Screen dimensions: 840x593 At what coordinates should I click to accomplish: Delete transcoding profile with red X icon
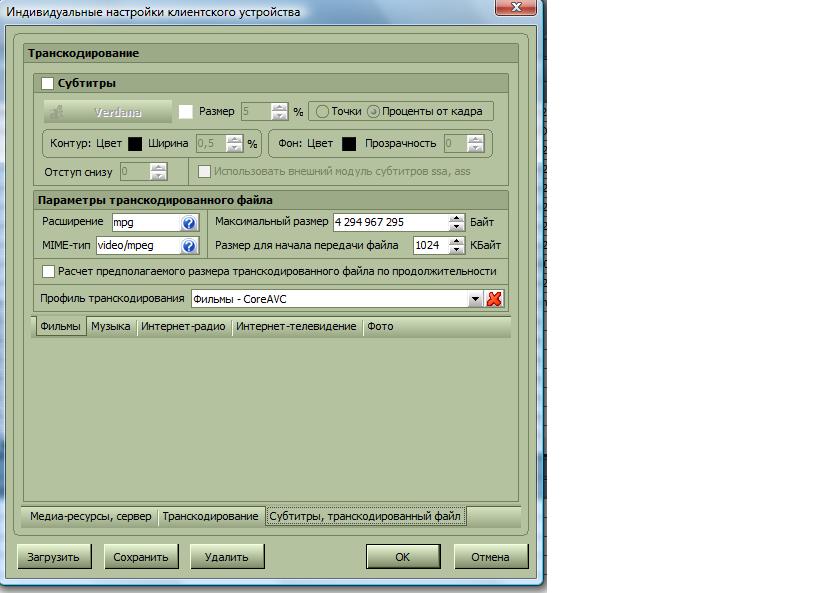[x=494, y=299]
